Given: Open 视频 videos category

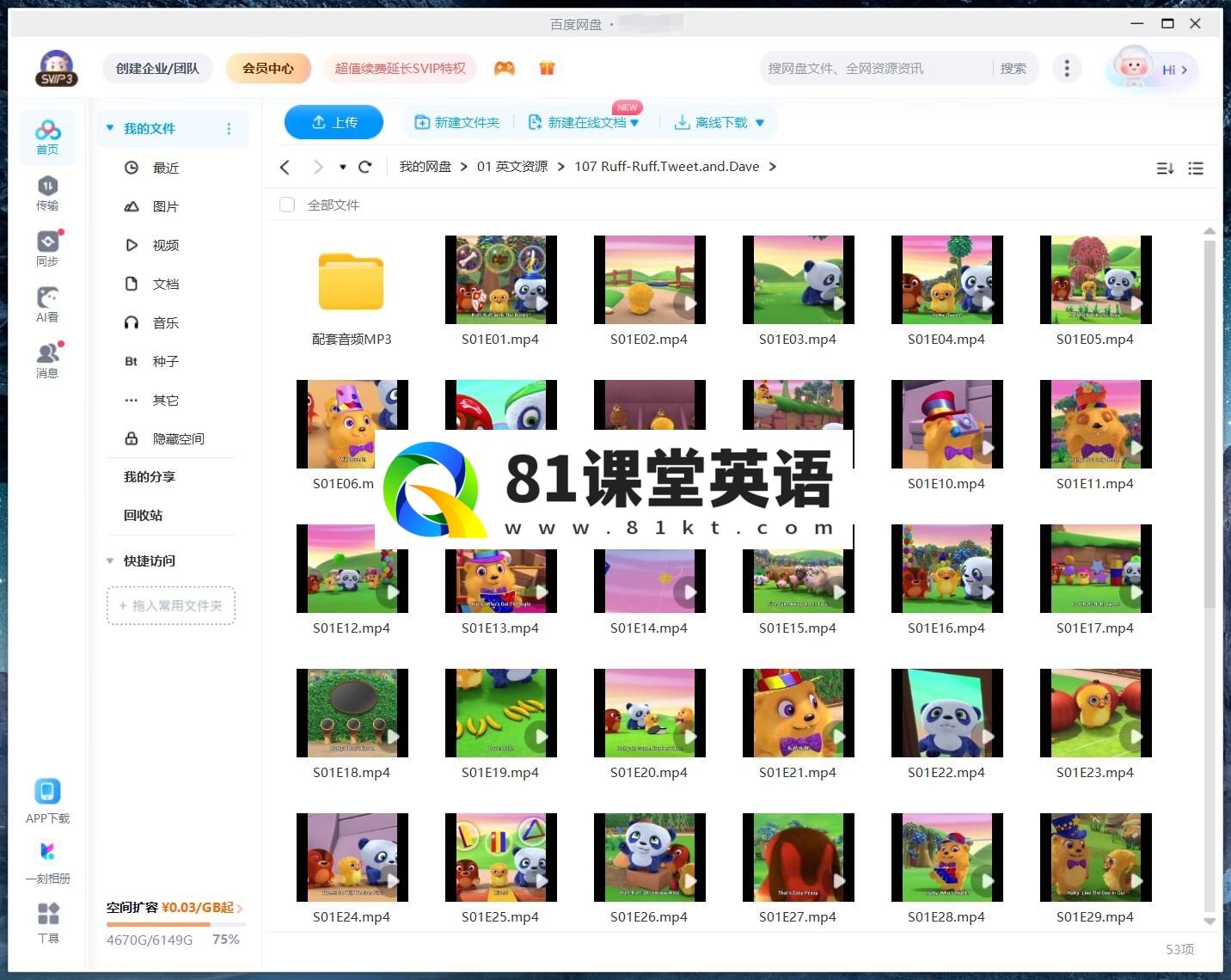Looking at the screenshot, I should tap(166, 245).
